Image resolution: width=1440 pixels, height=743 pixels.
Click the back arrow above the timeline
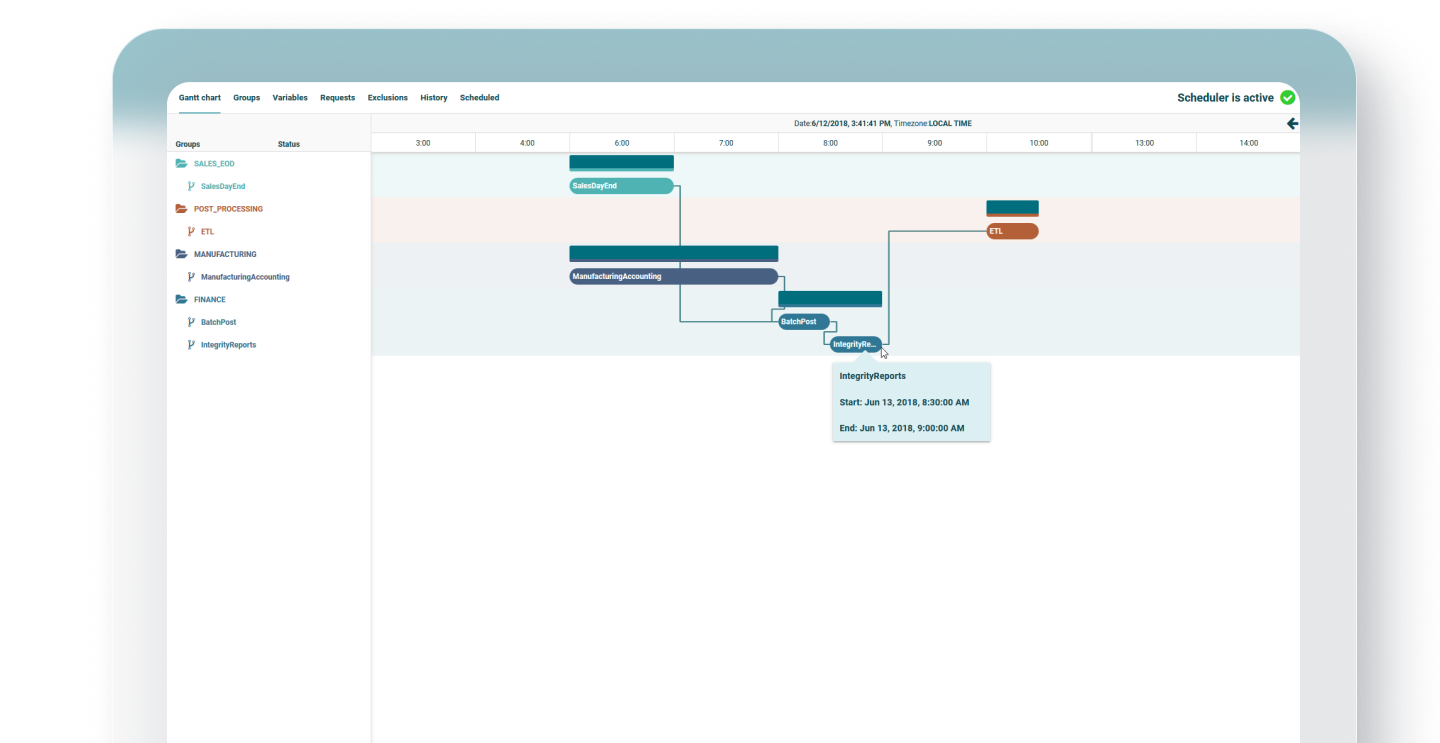[x=1292, y=123]
